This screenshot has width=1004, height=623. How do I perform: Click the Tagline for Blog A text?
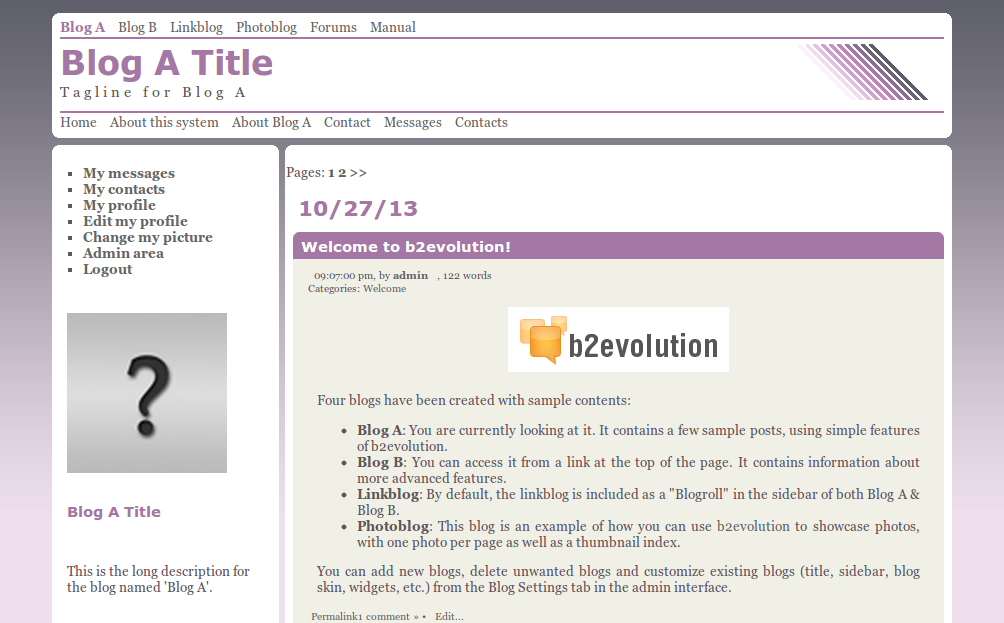(153, 93)
